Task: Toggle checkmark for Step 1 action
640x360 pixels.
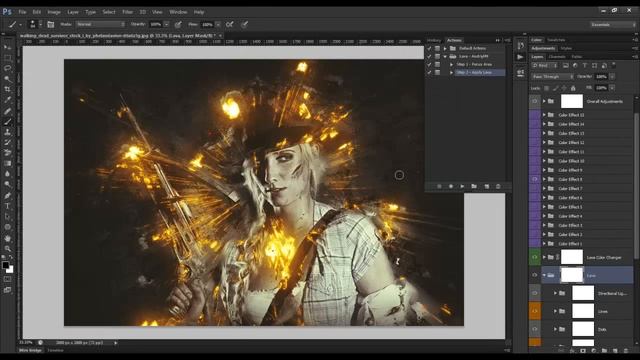Action: pyautogui.click(x=429, y=64)
